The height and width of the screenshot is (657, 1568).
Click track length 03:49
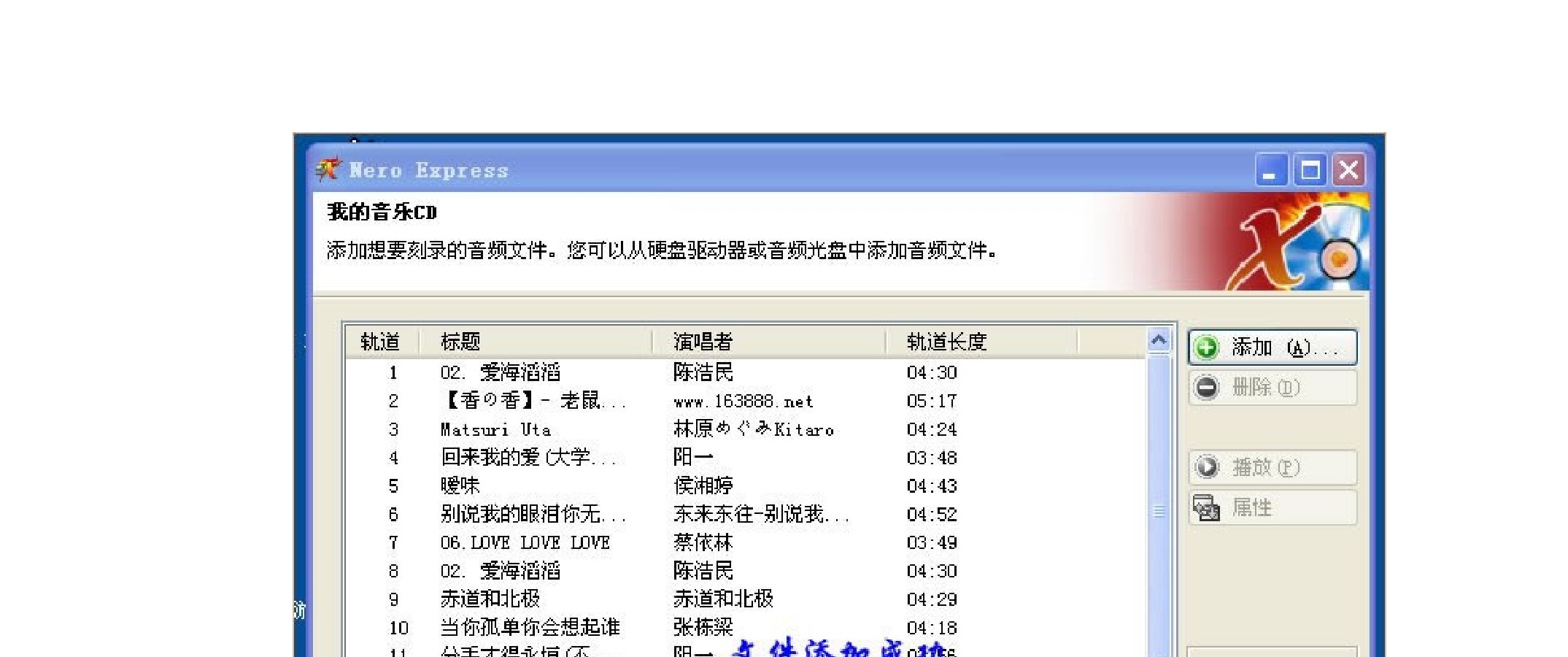pyautogui.click(x=932, y=543)
